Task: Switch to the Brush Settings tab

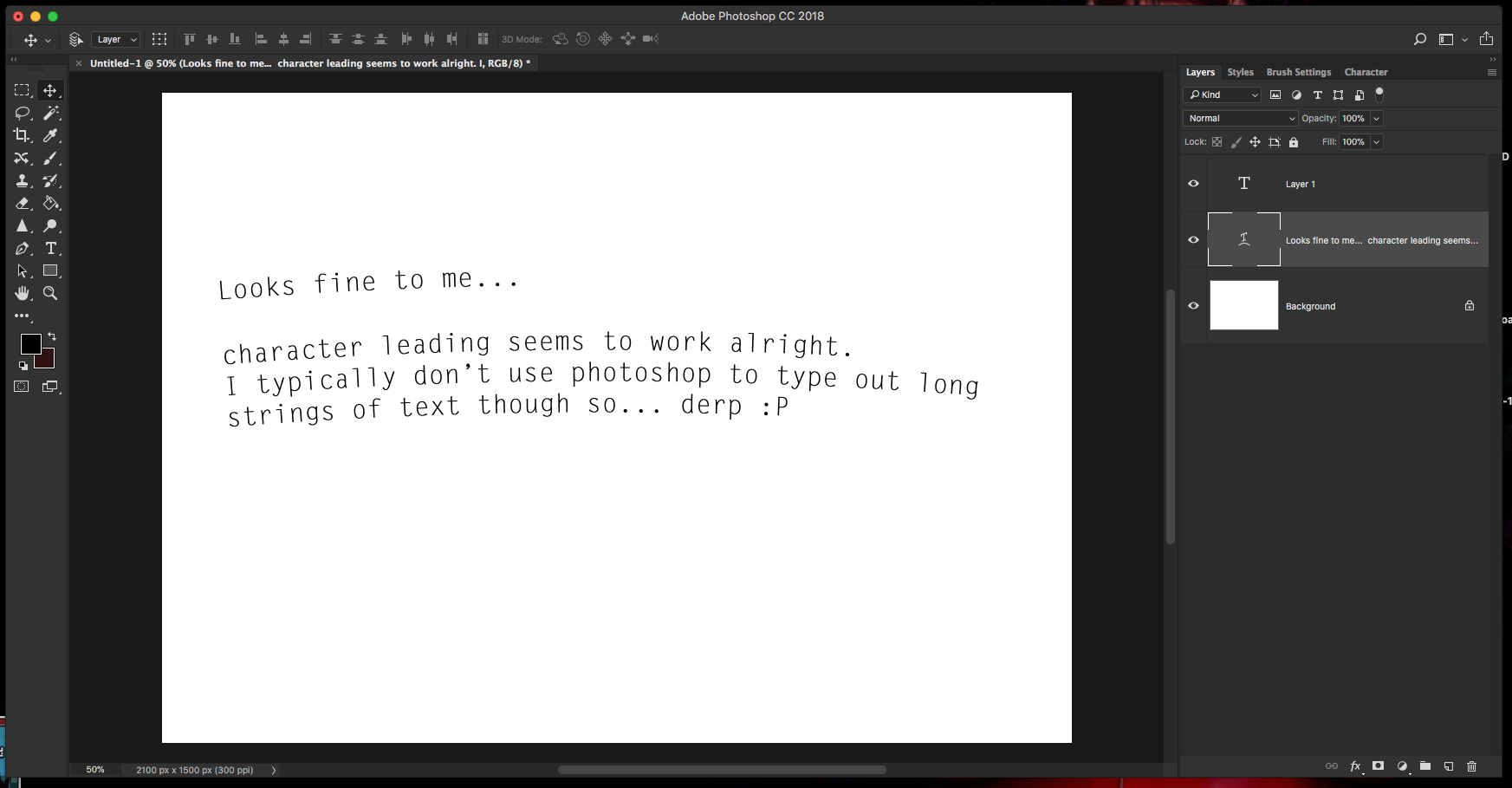Action: click(1298, 72)
